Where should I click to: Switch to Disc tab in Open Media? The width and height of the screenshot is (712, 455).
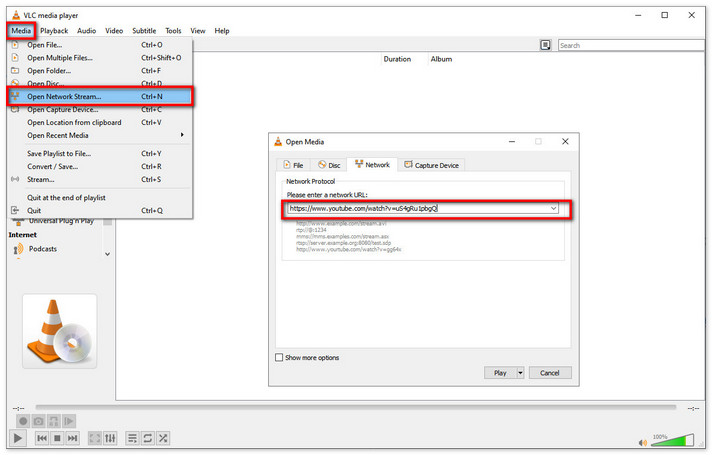(x=329, y=165)
